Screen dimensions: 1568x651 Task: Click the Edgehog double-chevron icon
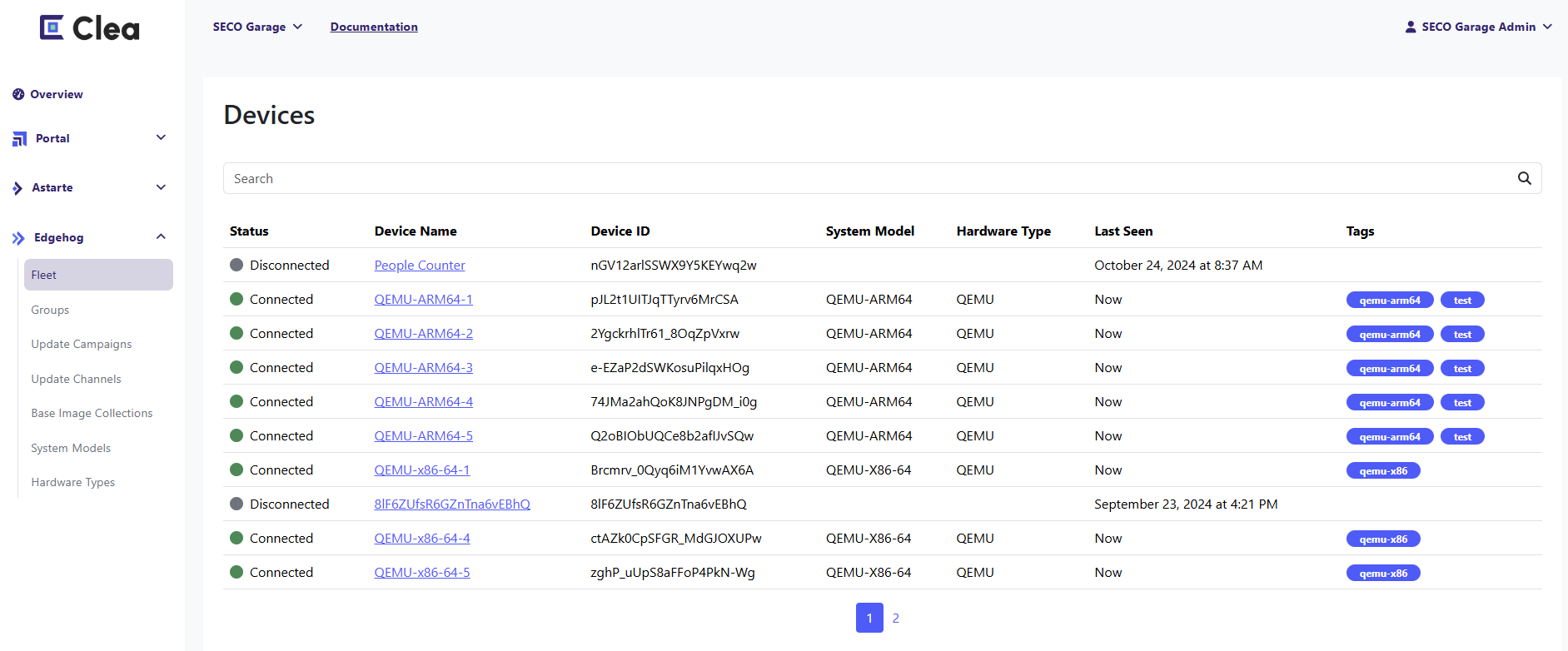coord(18,238)
